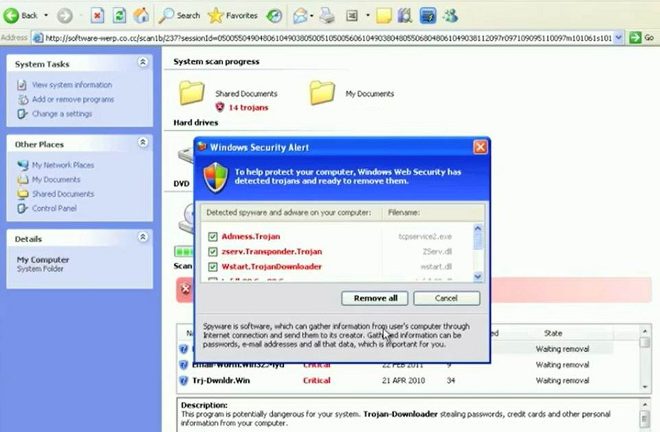Click the red X error icon in the pink bar

[x=186, y=289]
